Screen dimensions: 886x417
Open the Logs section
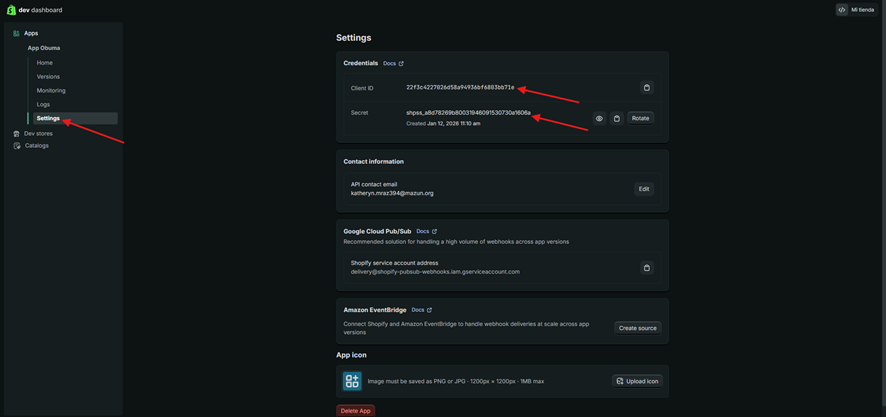pos(43,104)
